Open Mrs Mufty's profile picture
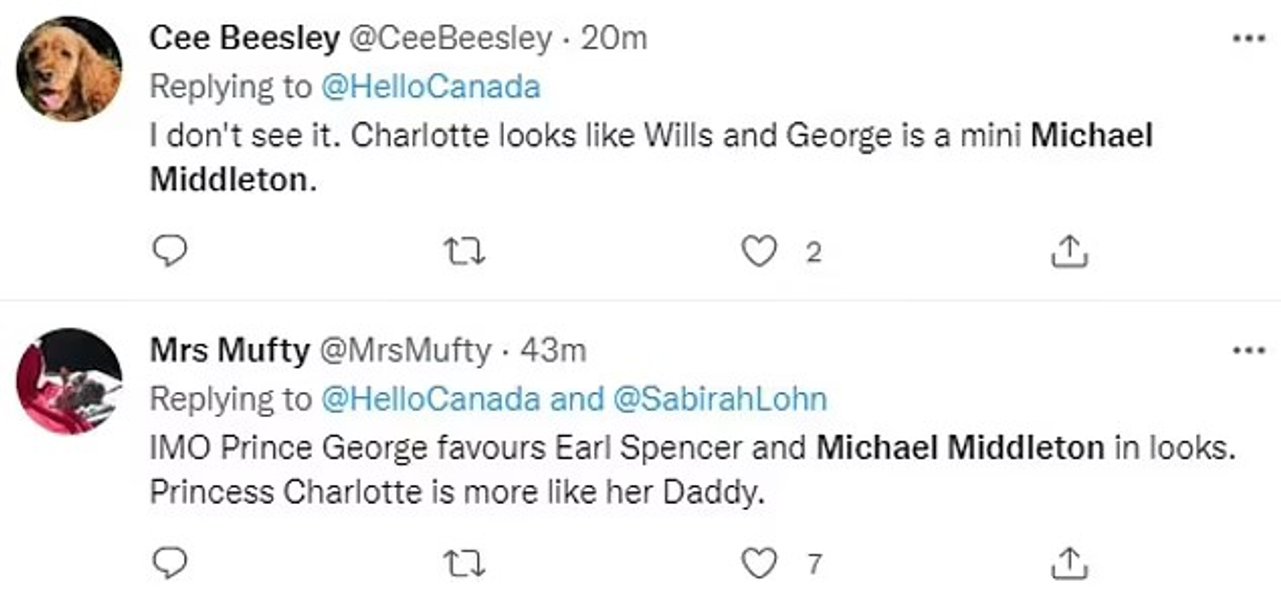This screenshot has width=1281, height=600. (70, 381)
